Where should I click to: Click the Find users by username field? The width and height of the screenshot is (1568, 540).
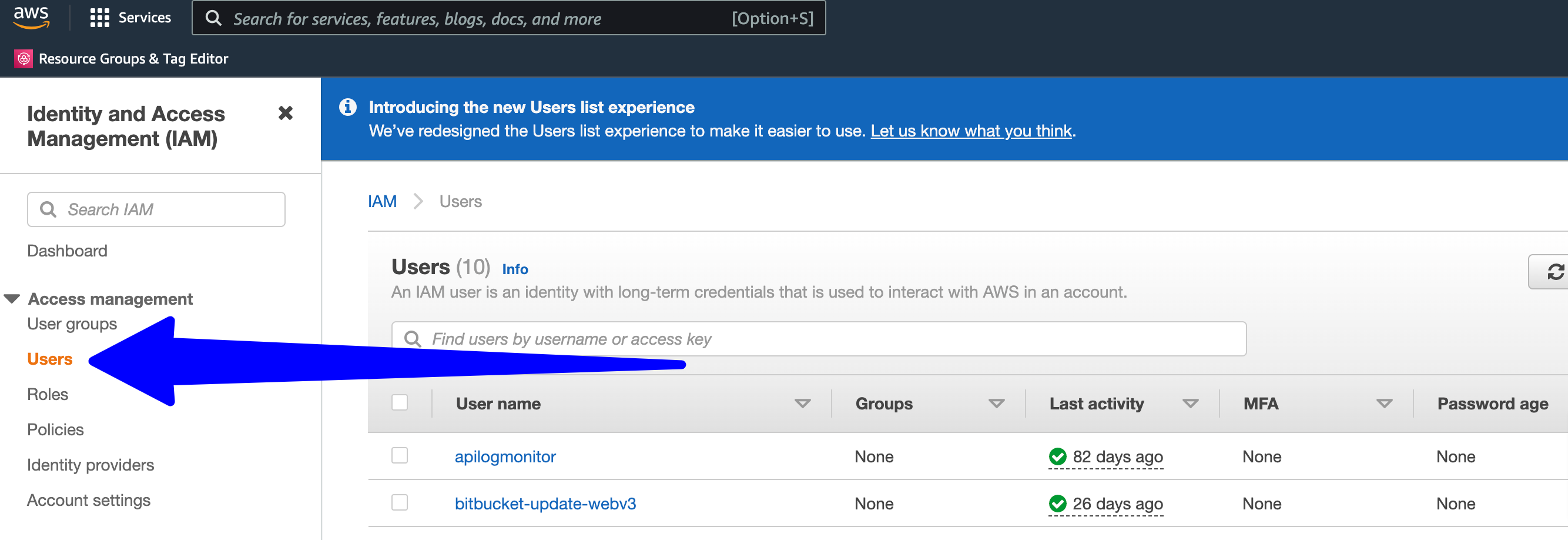pos(819,339)
